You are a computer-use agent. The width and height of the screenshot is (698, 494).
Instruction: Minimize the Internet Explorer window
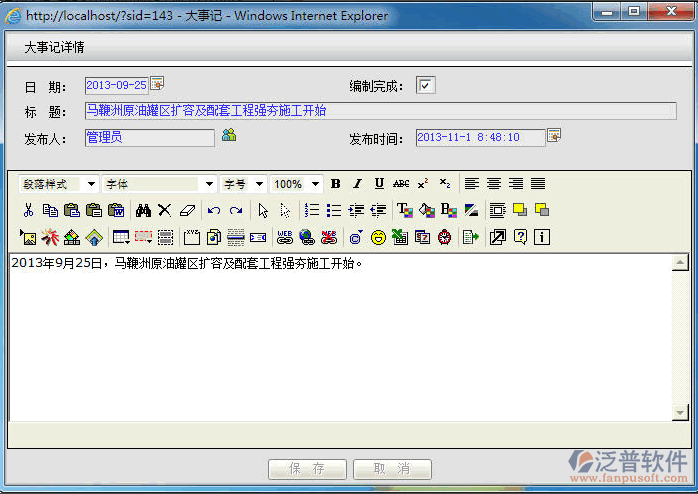coord(607,11)
